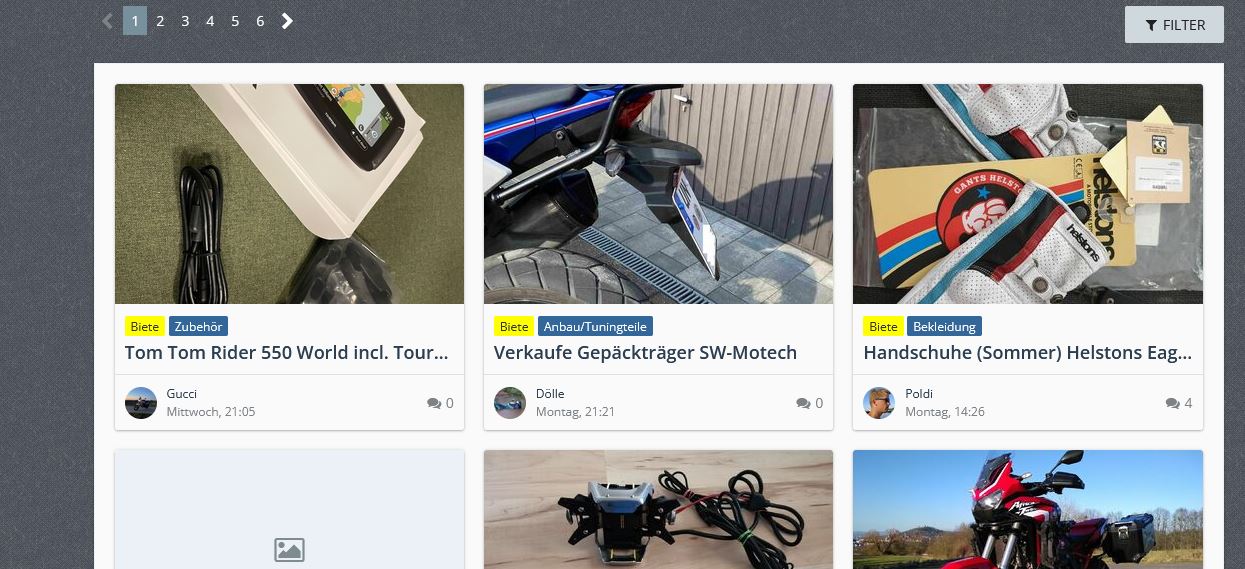Screen dimensions: 1245x569
Task: Click the previous page left chevron
Action: pyautogui.click(x=108, y=21)
